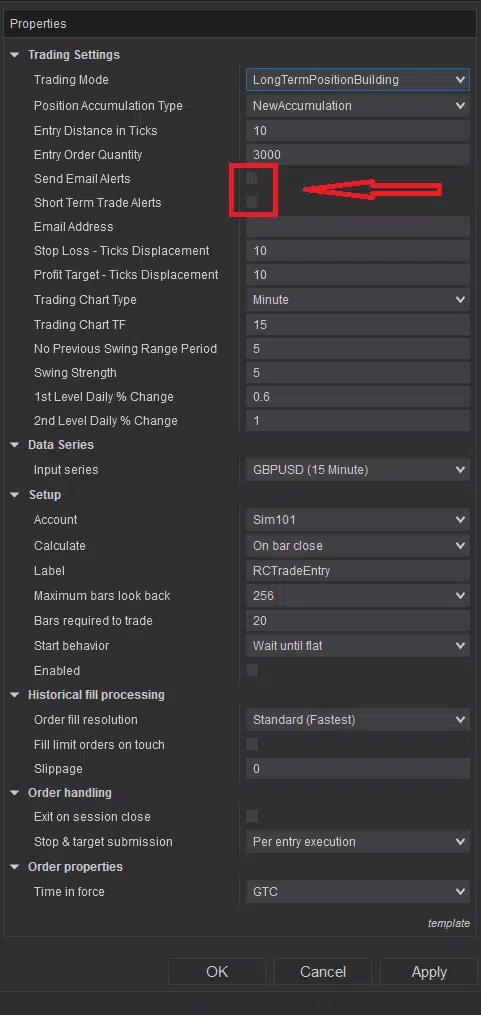The image size is (481, 1015).
Task: Open the Account Sim101 dropdown
Action: tap(357, 519)
